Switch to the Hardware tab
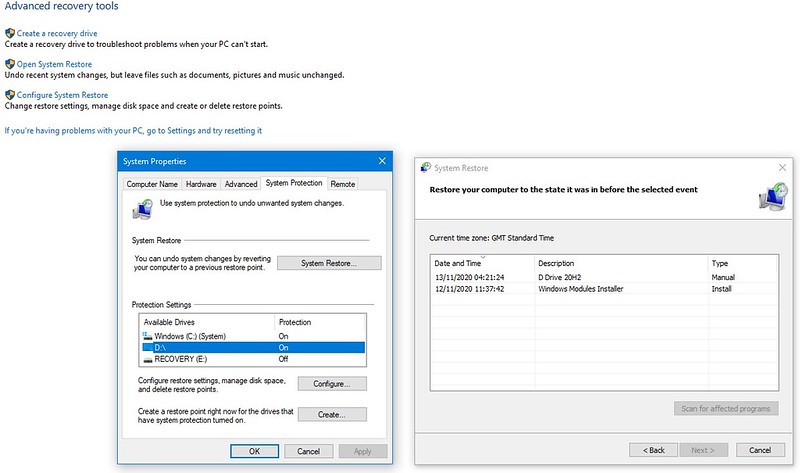The height and width of the screenshot is (473, 800). pyautogui.click(x=201, y=184)
